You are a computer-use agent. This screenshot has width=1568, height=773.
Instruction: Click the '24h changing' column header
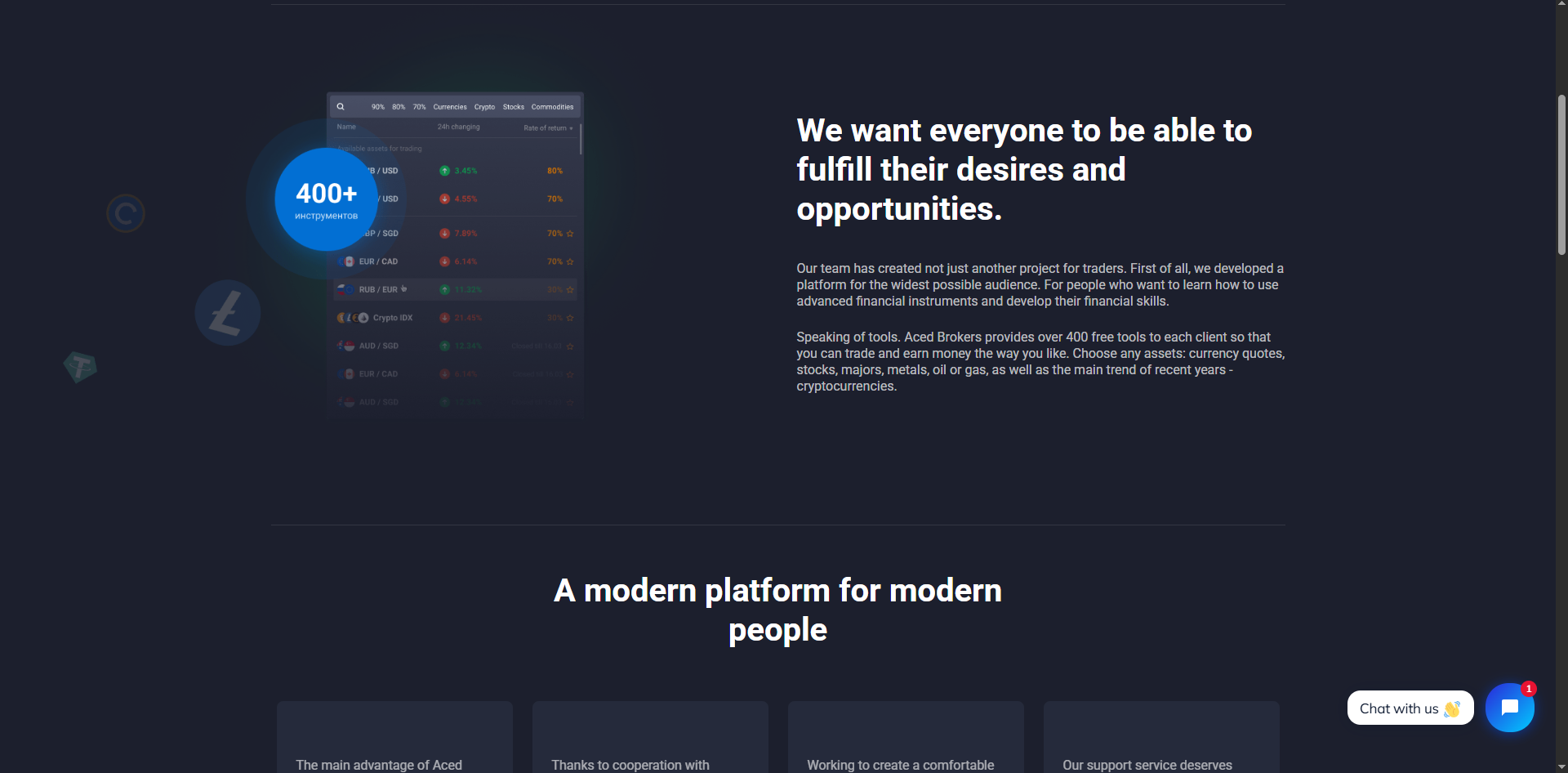pyautogui.click(x=458, y=127)
